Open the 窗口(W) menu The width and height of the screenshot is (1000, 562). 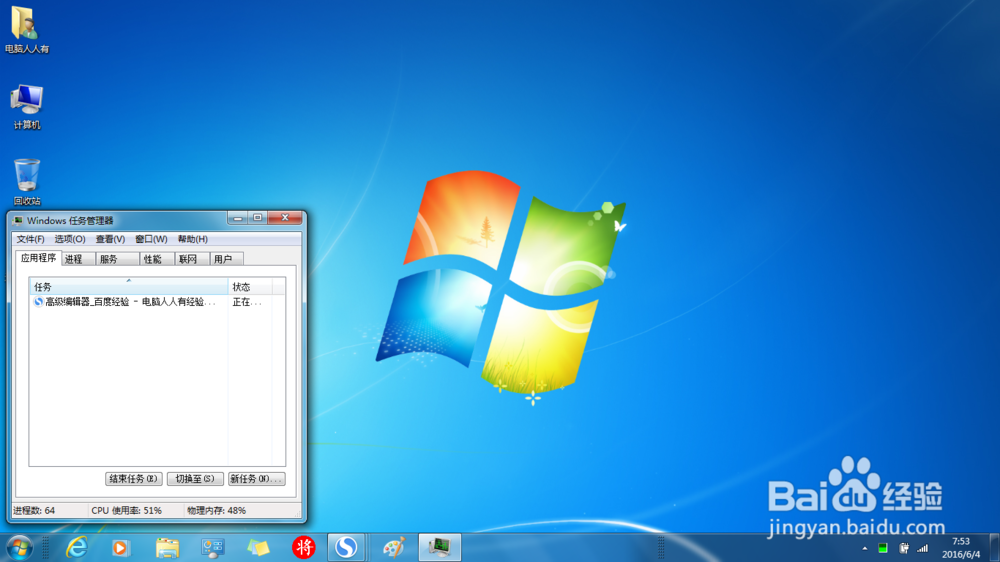(x=151, y=239)
